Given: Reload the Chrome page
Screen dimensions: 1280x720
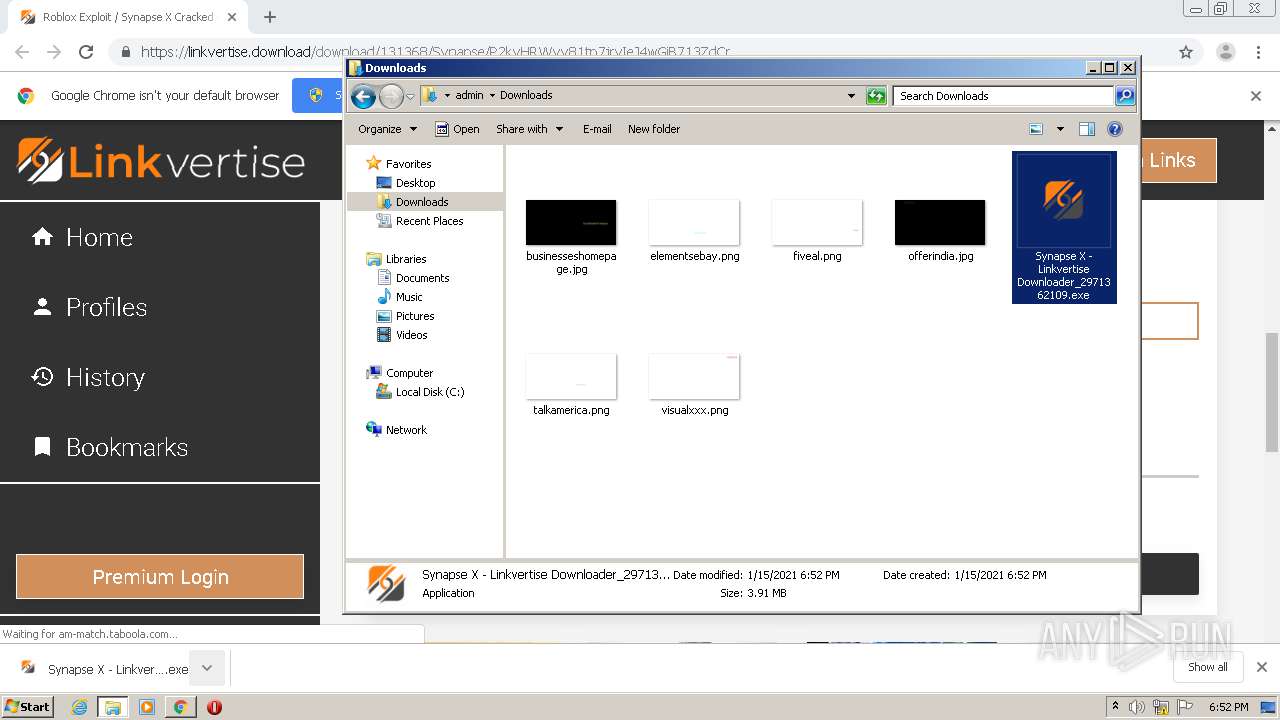Looking at the screenshot, I should click(x=86, y=52).
